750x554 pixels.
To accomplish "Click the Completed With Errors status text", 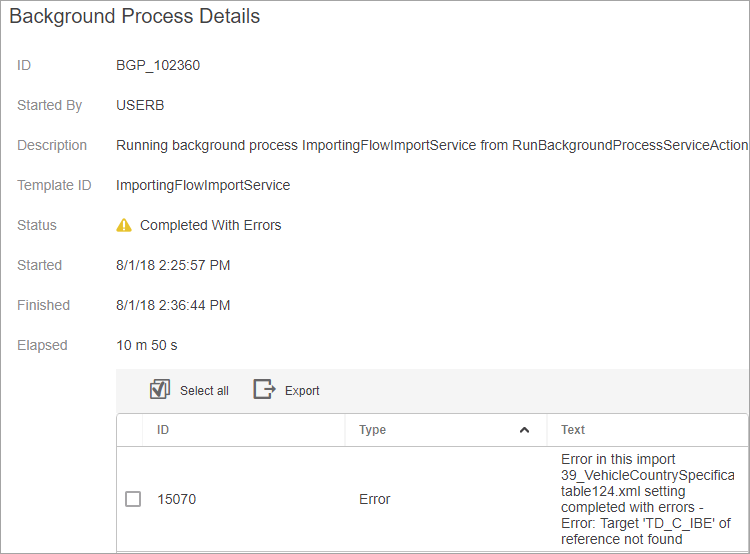I will [x=210, y=226].
